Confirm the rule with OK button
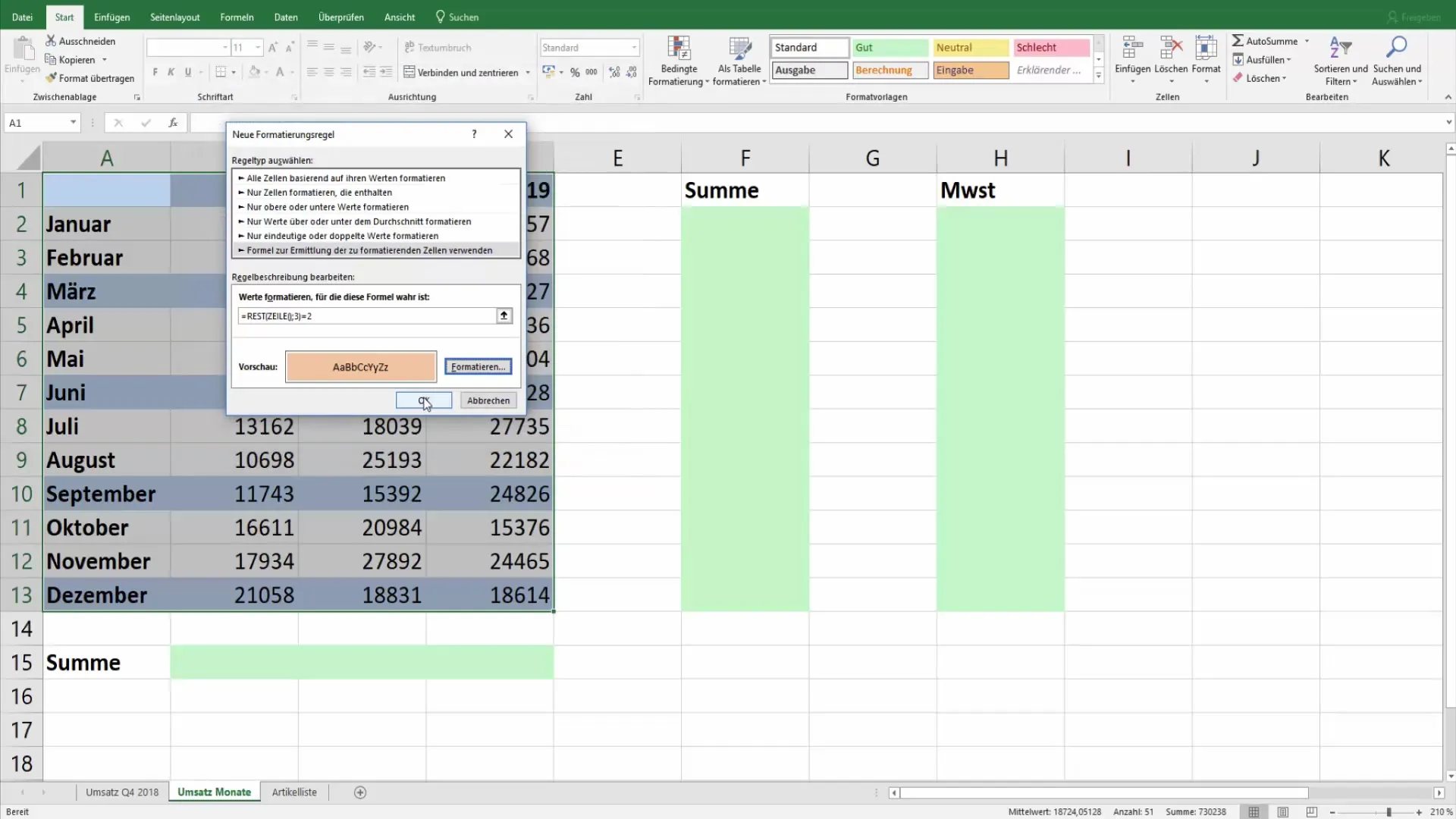This screenshot has width=1456, height=819. pyautogui.click(x=424, y=400)
